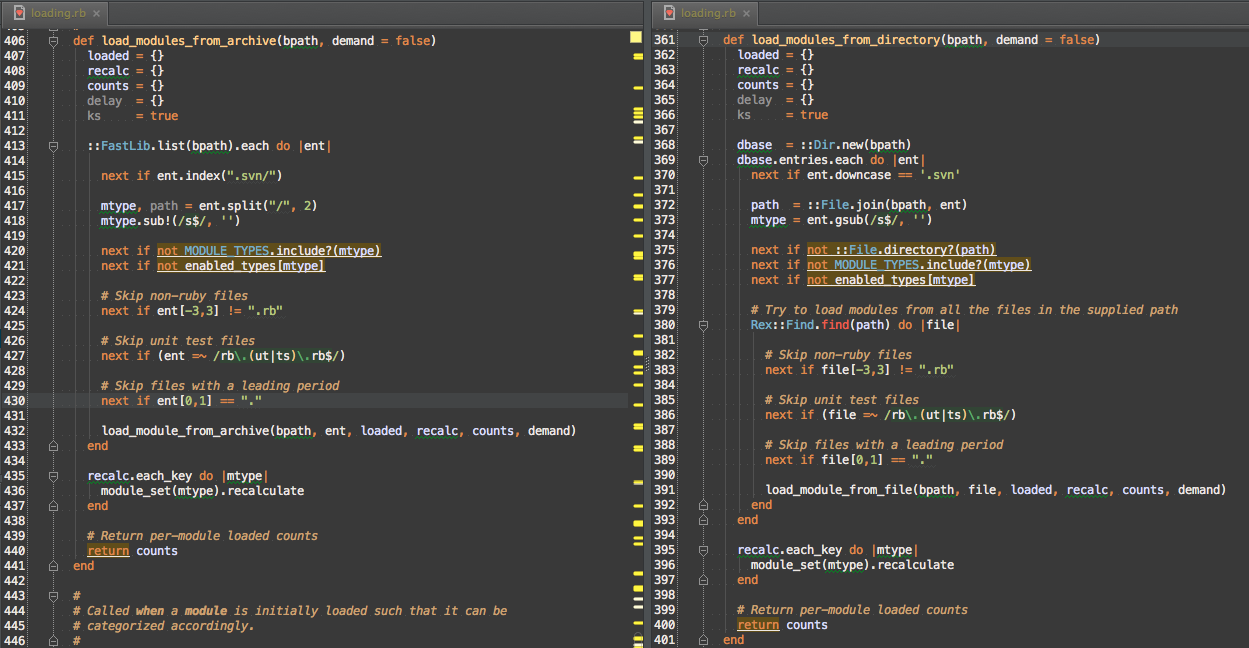This screenshot has width=1249, height=648.
Task: Click '# Called when a module' comment line
Action: pos(297,611)
